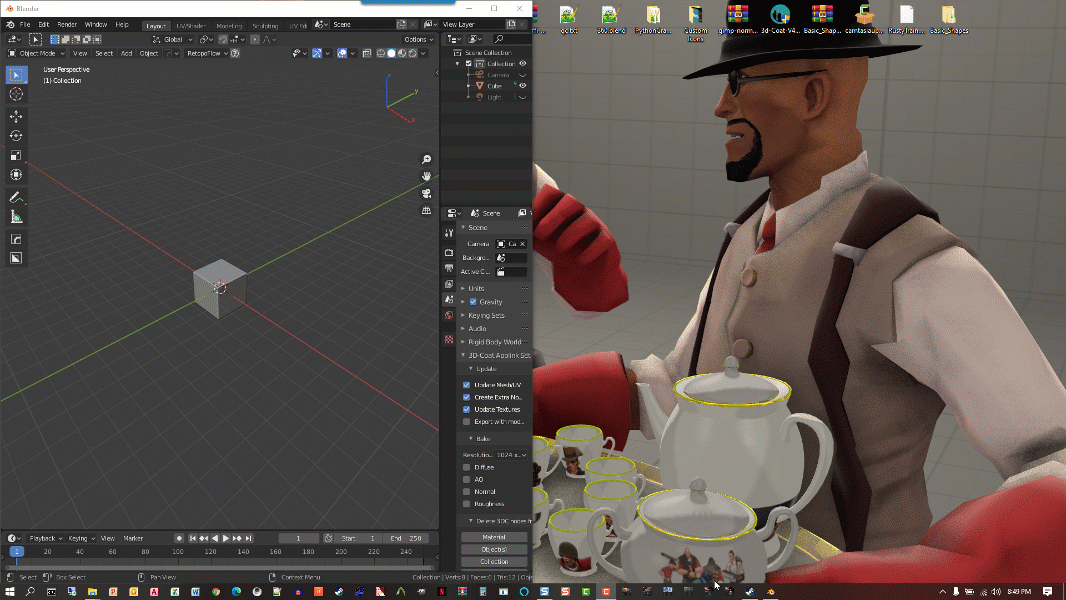
Task: Open the Object Mode dropdown
Action: (x=36, y=53)
